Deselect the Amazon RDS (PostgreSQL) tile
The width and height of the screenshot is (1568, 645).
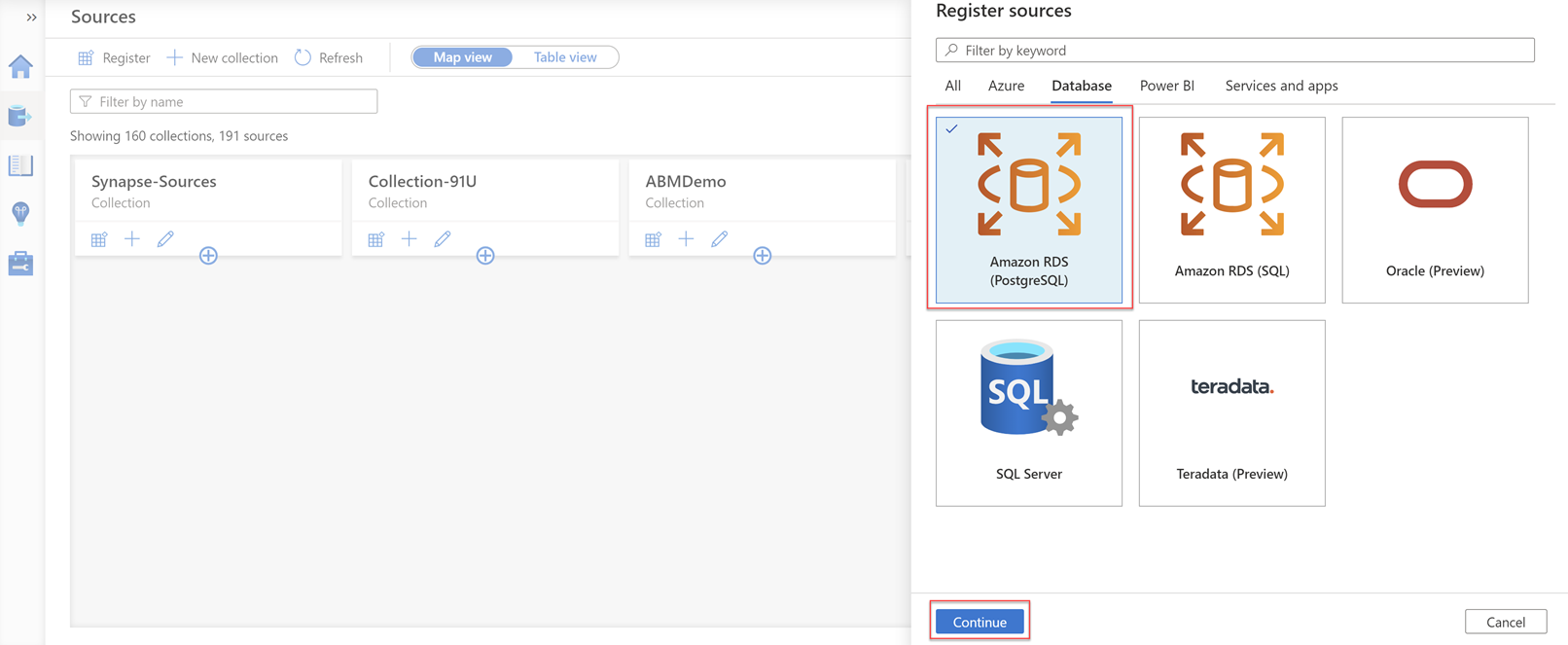(1029, 209)
